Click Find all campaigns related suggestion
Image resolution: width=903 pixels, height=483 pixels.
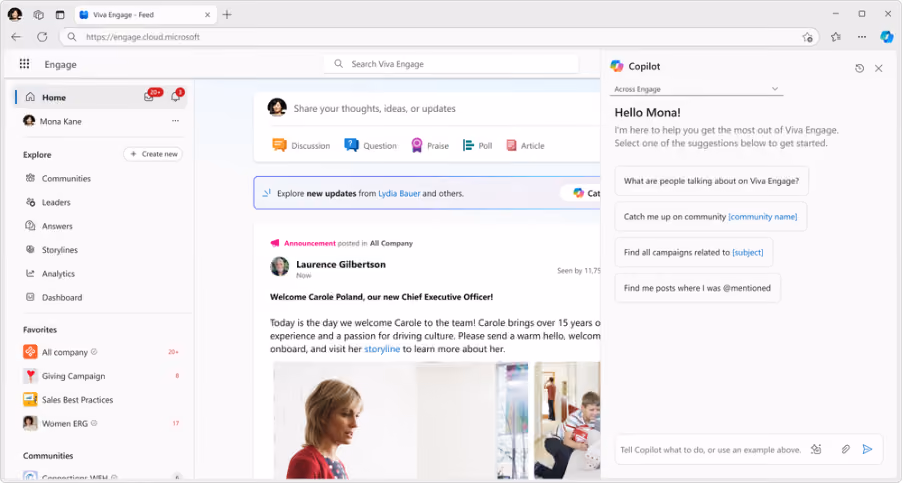point(693,252)
